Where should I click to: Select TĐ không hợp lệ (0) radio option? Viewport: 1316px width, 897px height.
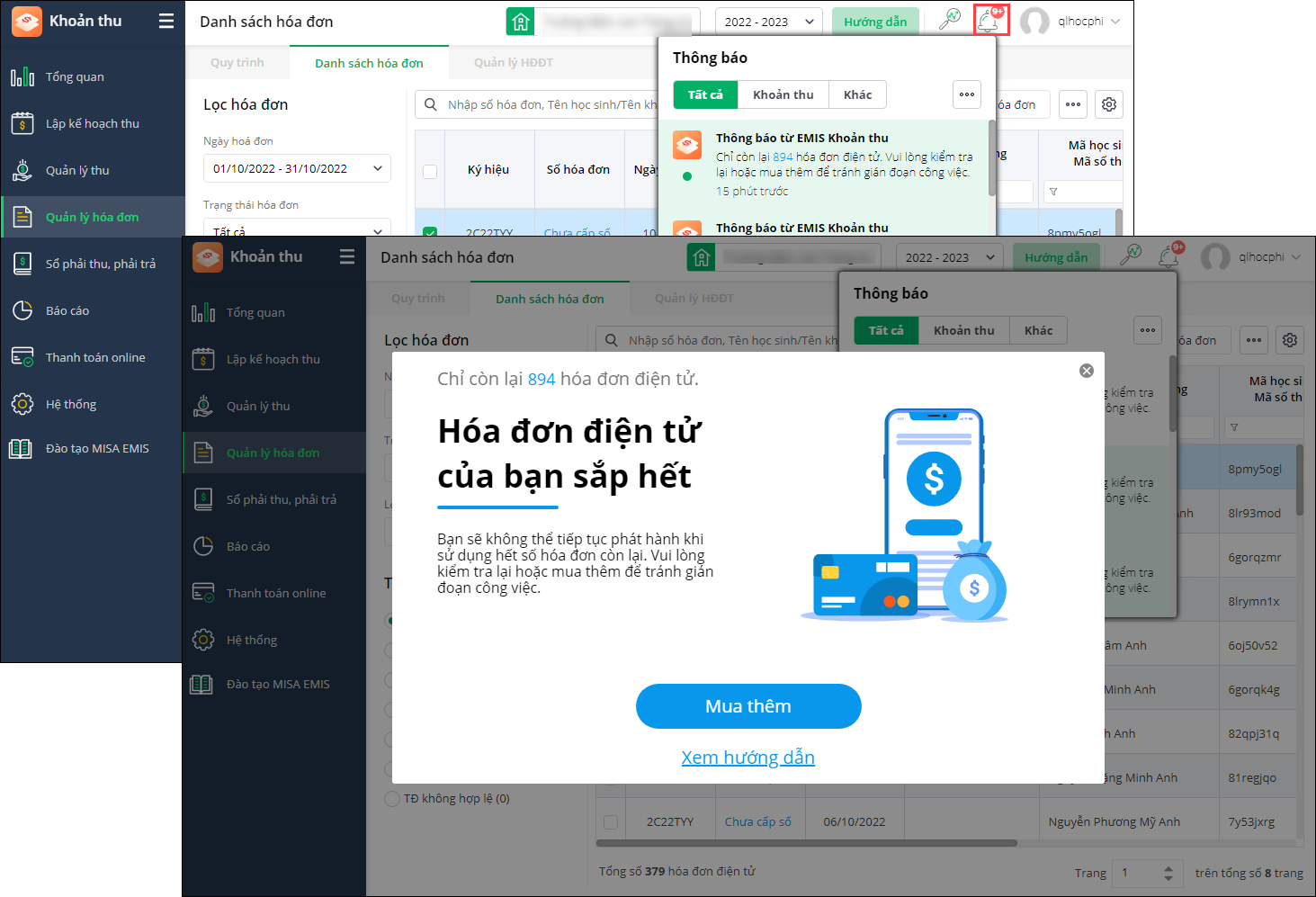tap(392, 798)
